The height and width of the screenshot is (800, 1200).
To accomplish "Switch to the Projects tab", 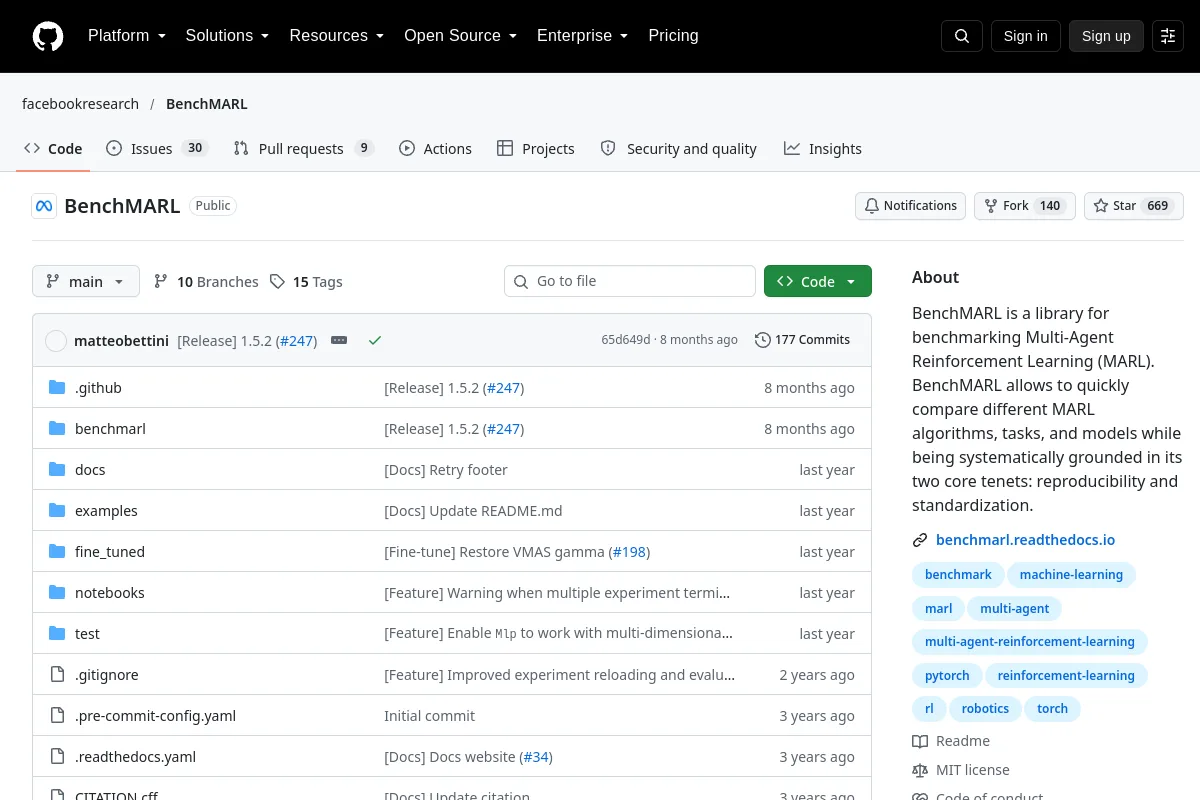I will (x=536, y=149).
